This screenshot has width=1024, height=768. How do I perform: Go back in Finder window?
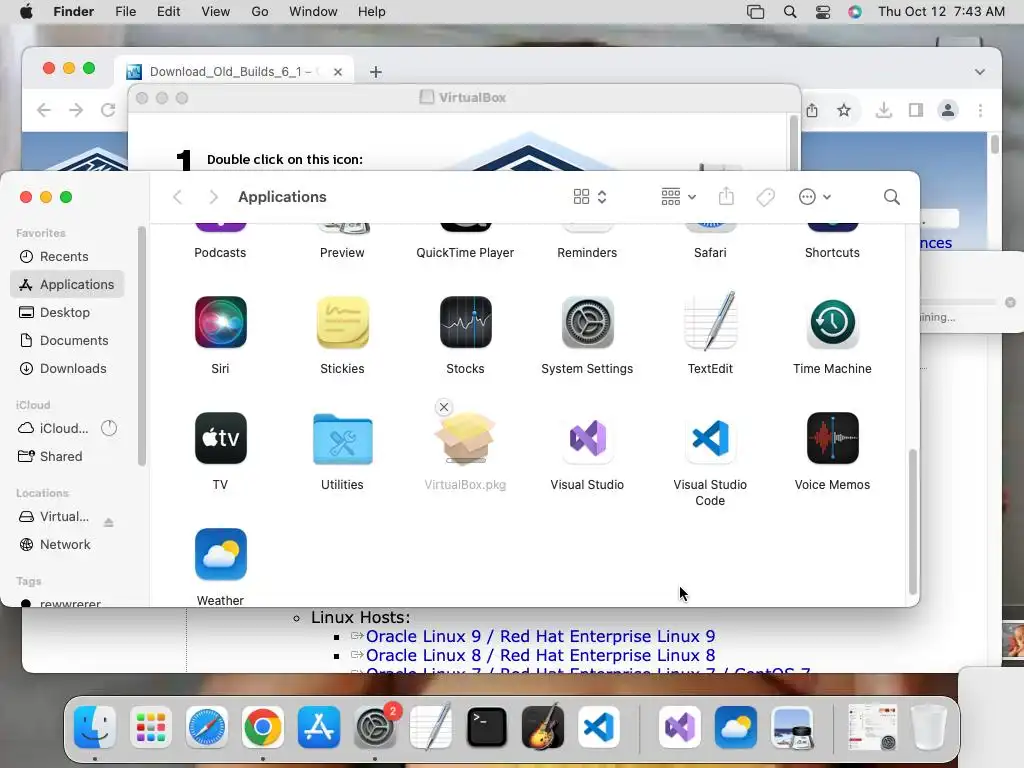point(178,197)
